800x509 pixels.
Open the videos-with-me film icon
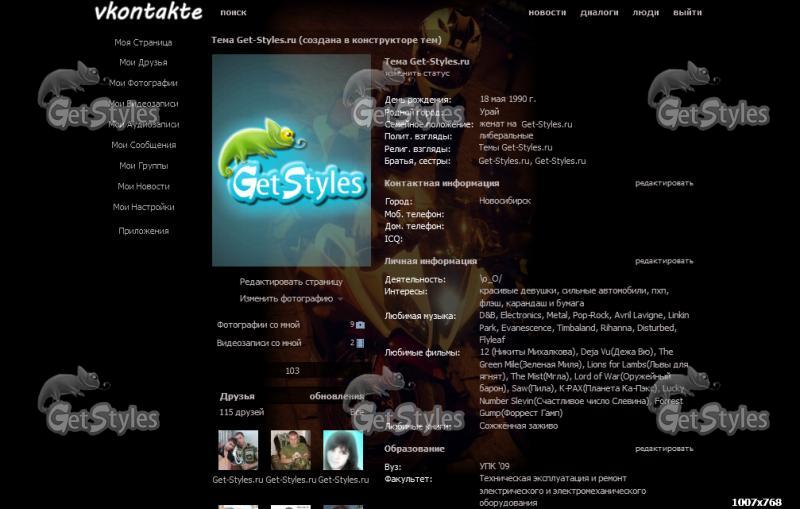360,343
